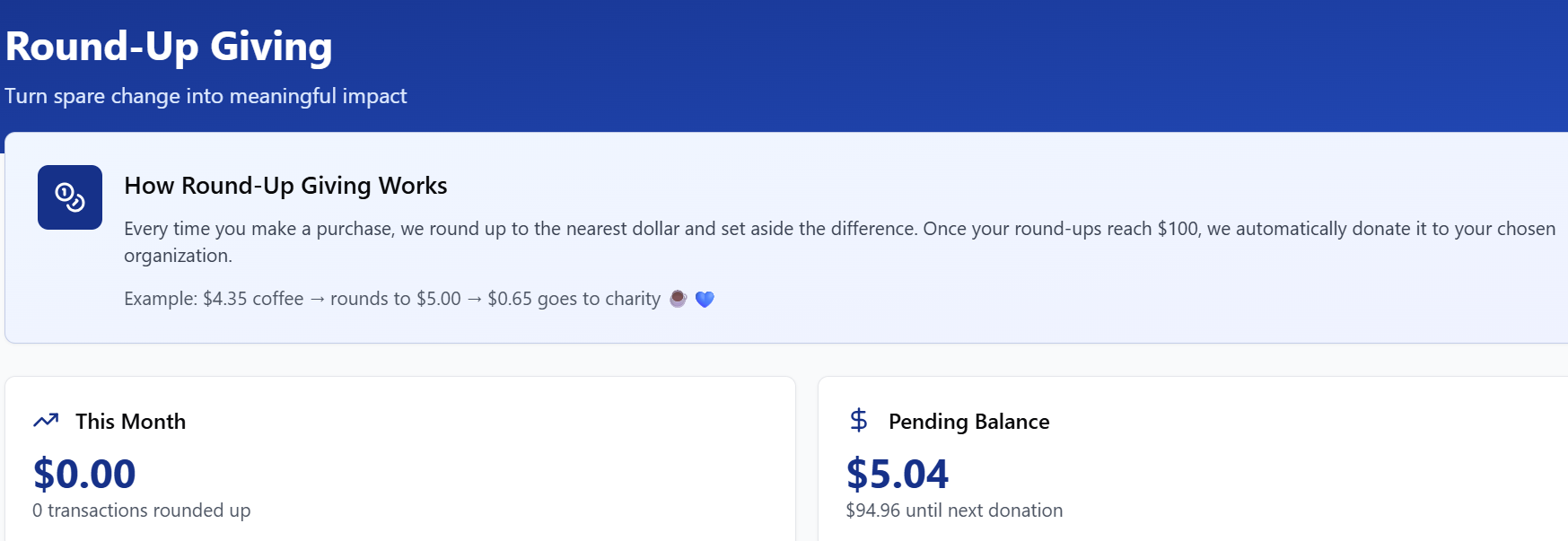
Task: Click the '$4.35 coffee' example text
Action: [x=253, y=299]
